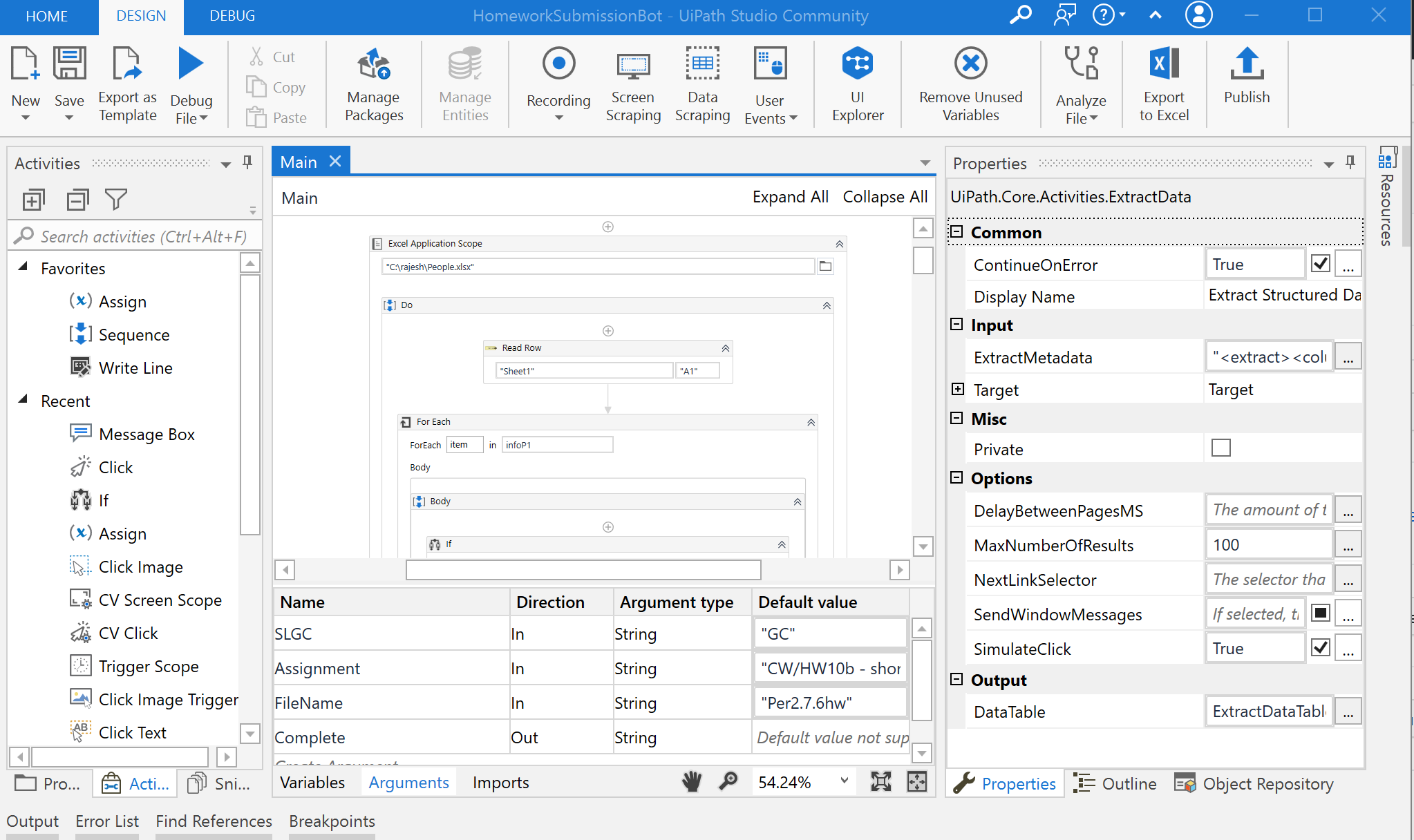Click the Activities tree vertical scrollbar
The height and width of the screenshot is (840, 1414).
coord(249,405)
